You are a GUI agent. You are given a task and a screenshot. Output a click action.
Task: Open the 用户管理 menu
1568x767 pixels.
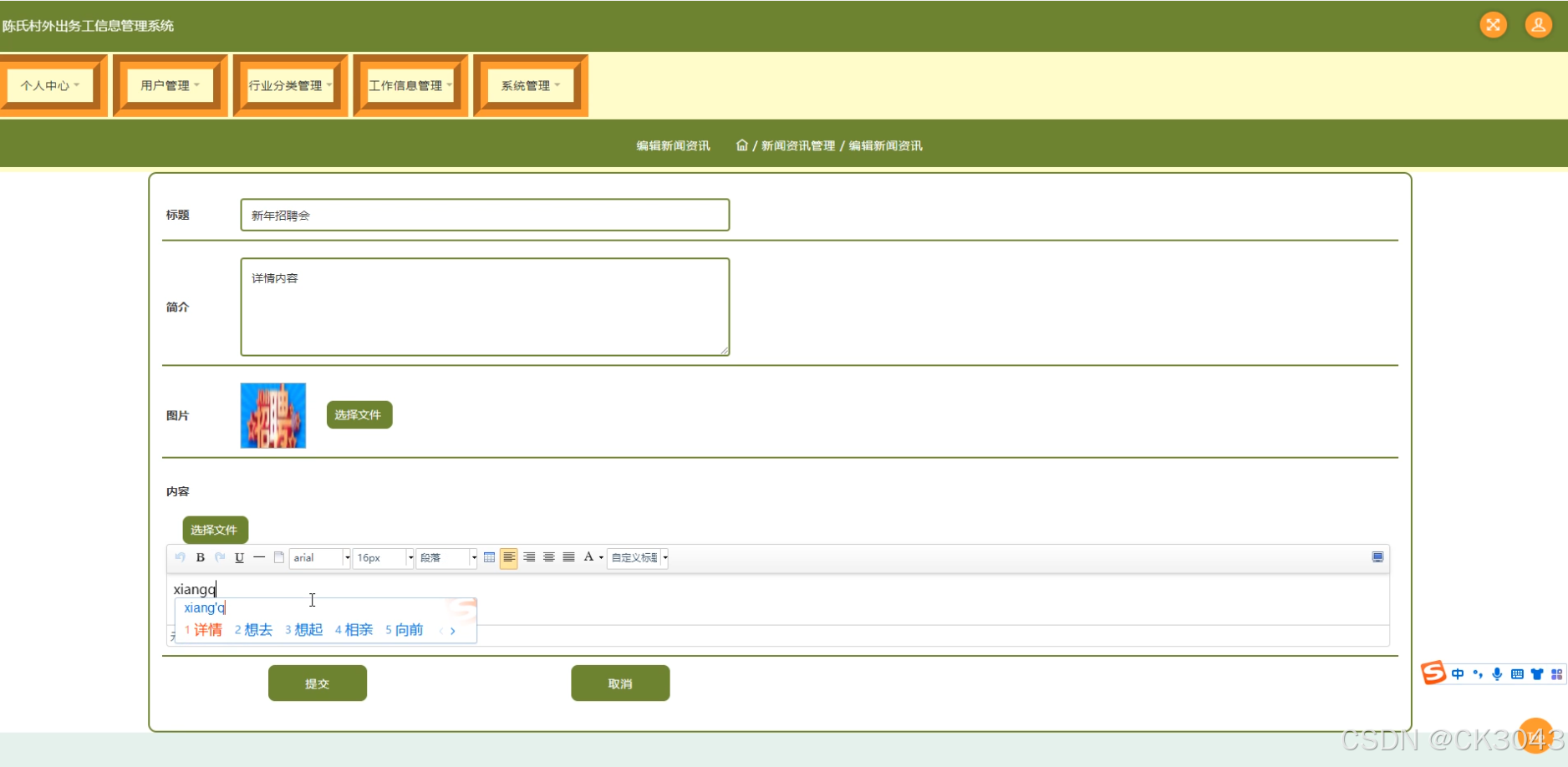click(170, 85)
